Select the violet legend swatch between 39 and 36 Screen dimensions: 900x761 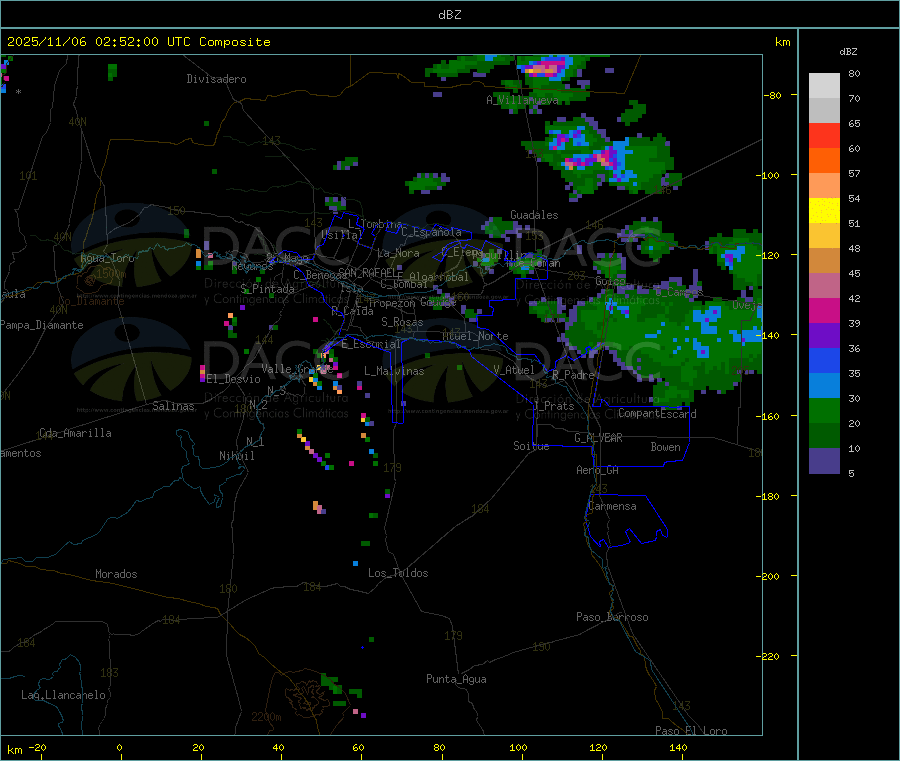[824, 336]
